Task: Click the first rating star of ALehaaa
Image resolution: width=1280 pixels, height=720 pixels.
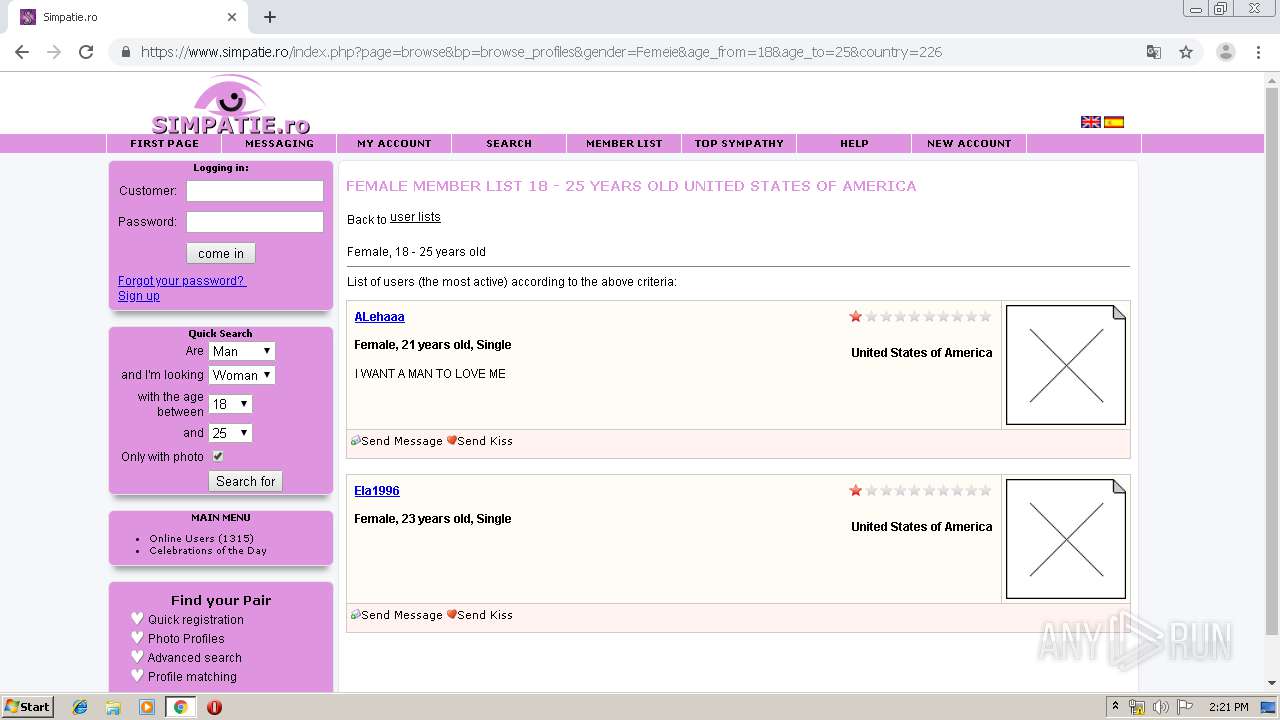Action: 856,317
